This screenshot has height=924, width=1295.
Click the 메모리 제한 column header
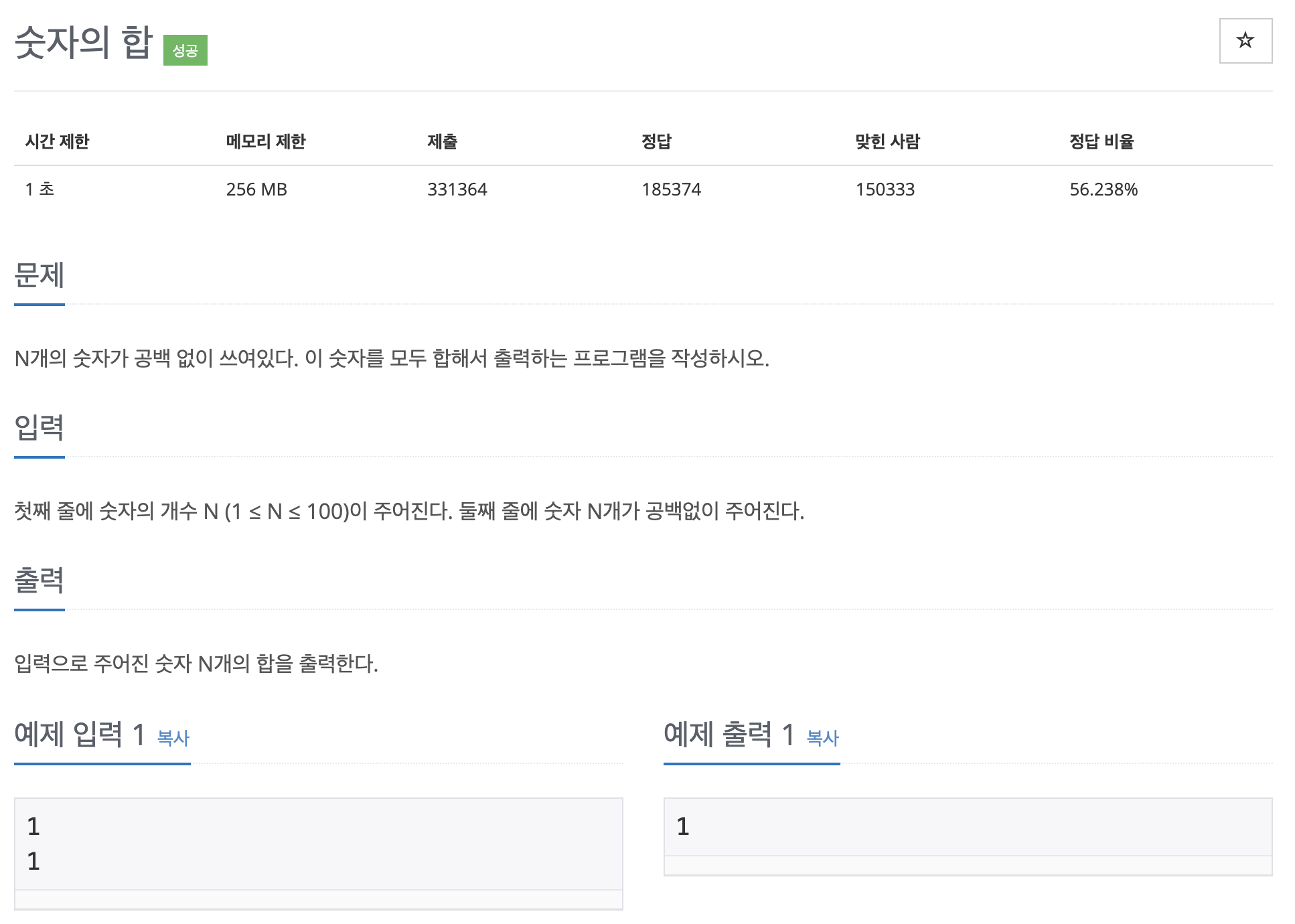(x=265, y=141)
